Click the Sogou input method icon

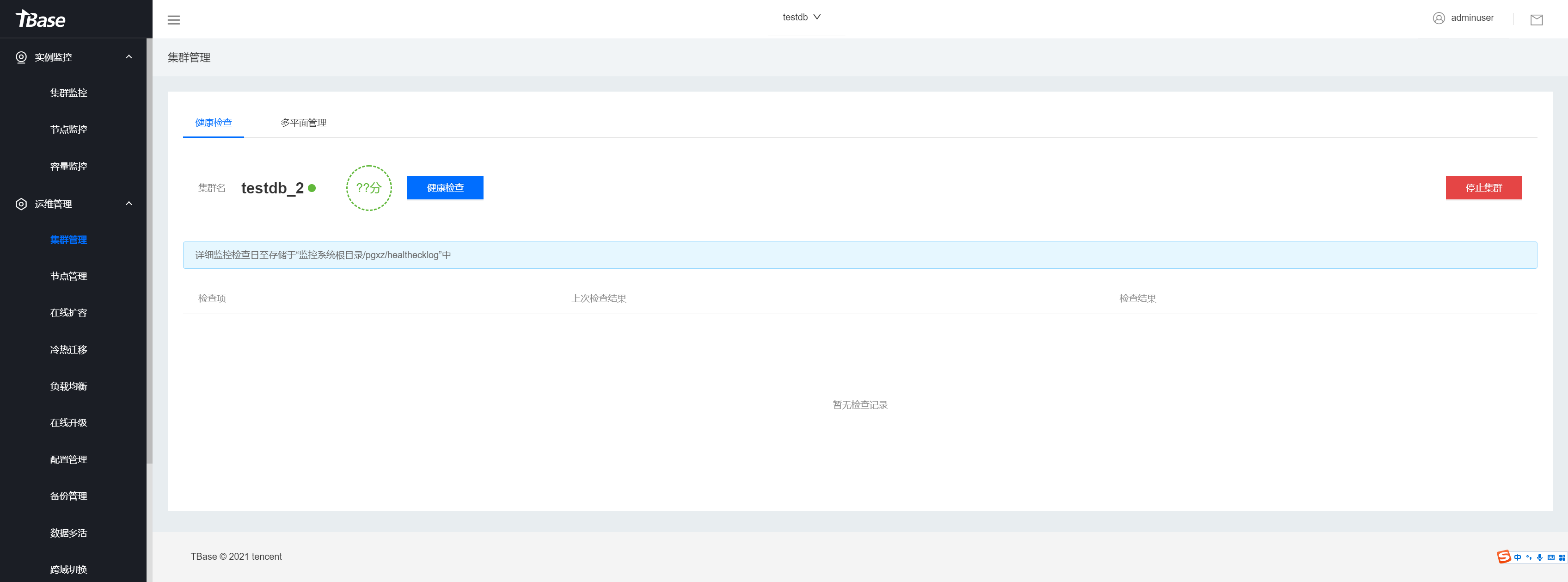[1503, 557]
